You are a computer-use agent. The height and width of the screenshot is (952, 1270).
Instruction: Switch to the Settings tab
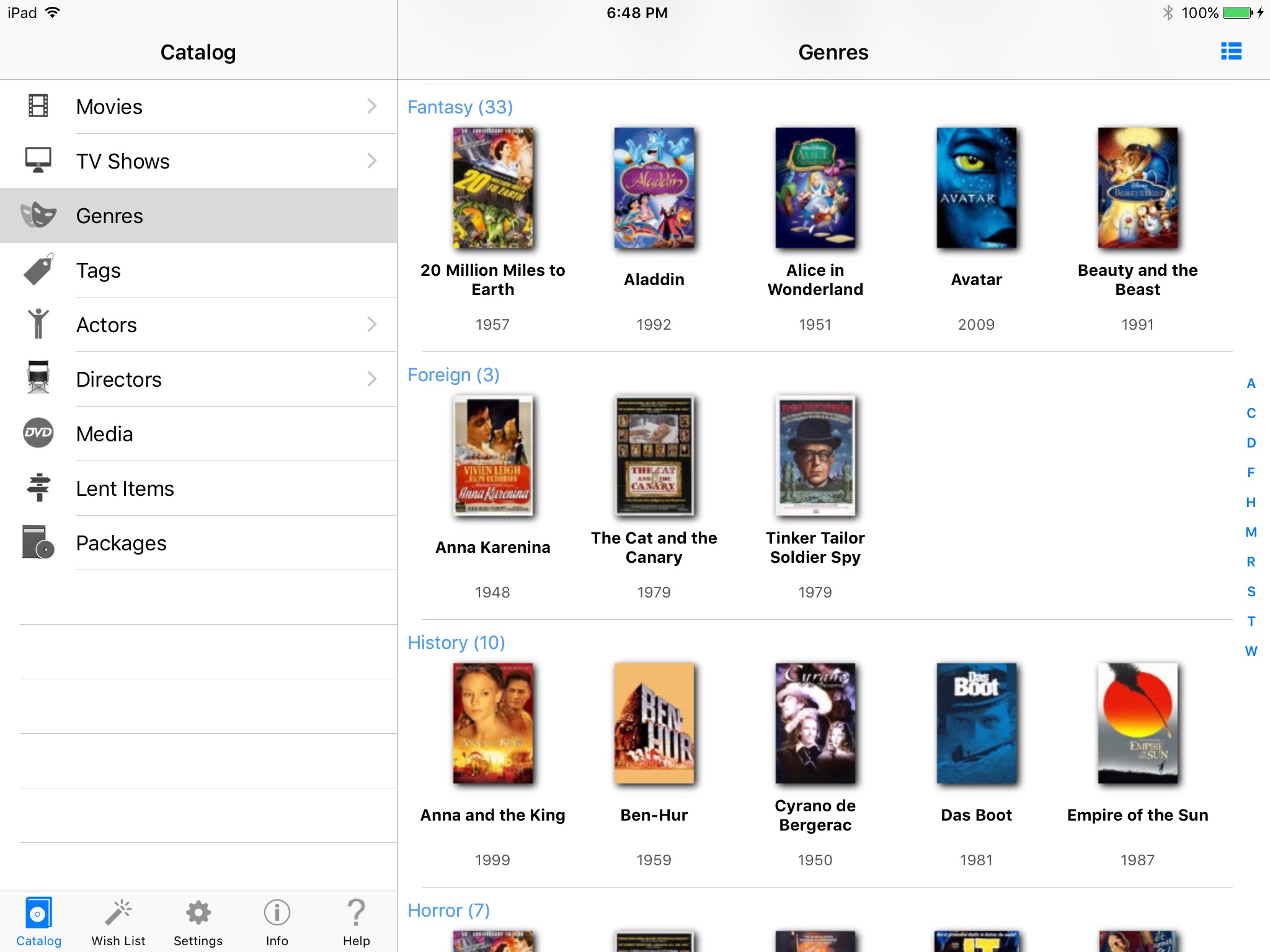[198, 922]
